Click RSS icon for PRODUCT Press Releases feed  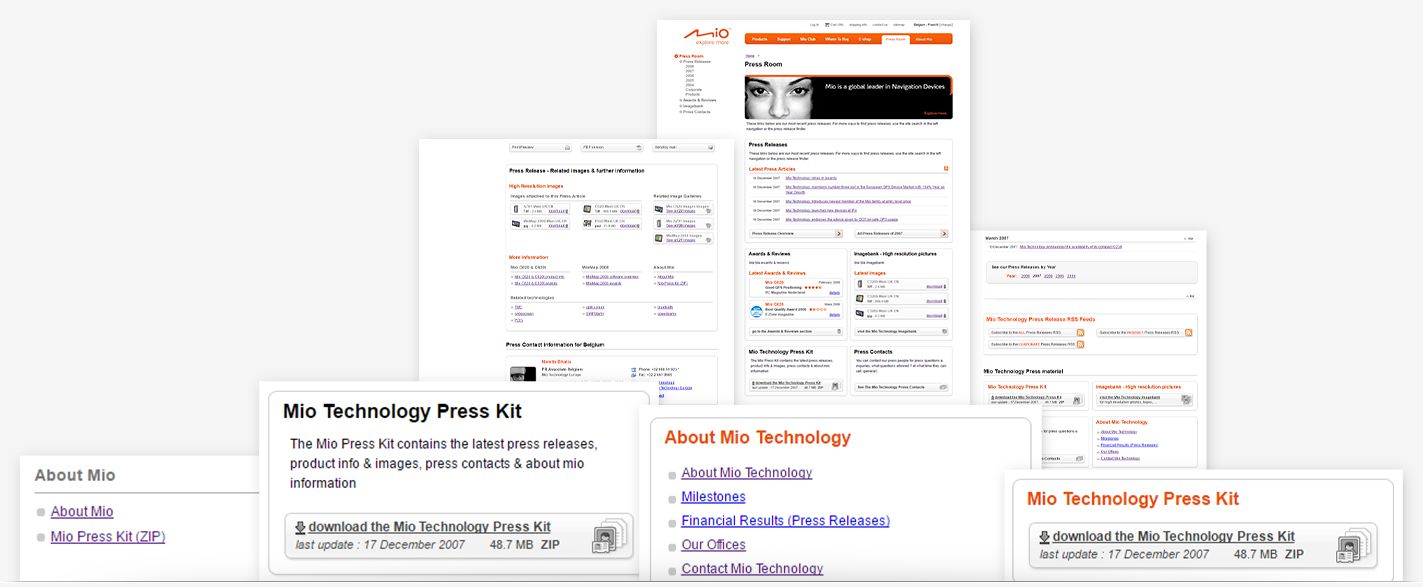(1188, 332)
